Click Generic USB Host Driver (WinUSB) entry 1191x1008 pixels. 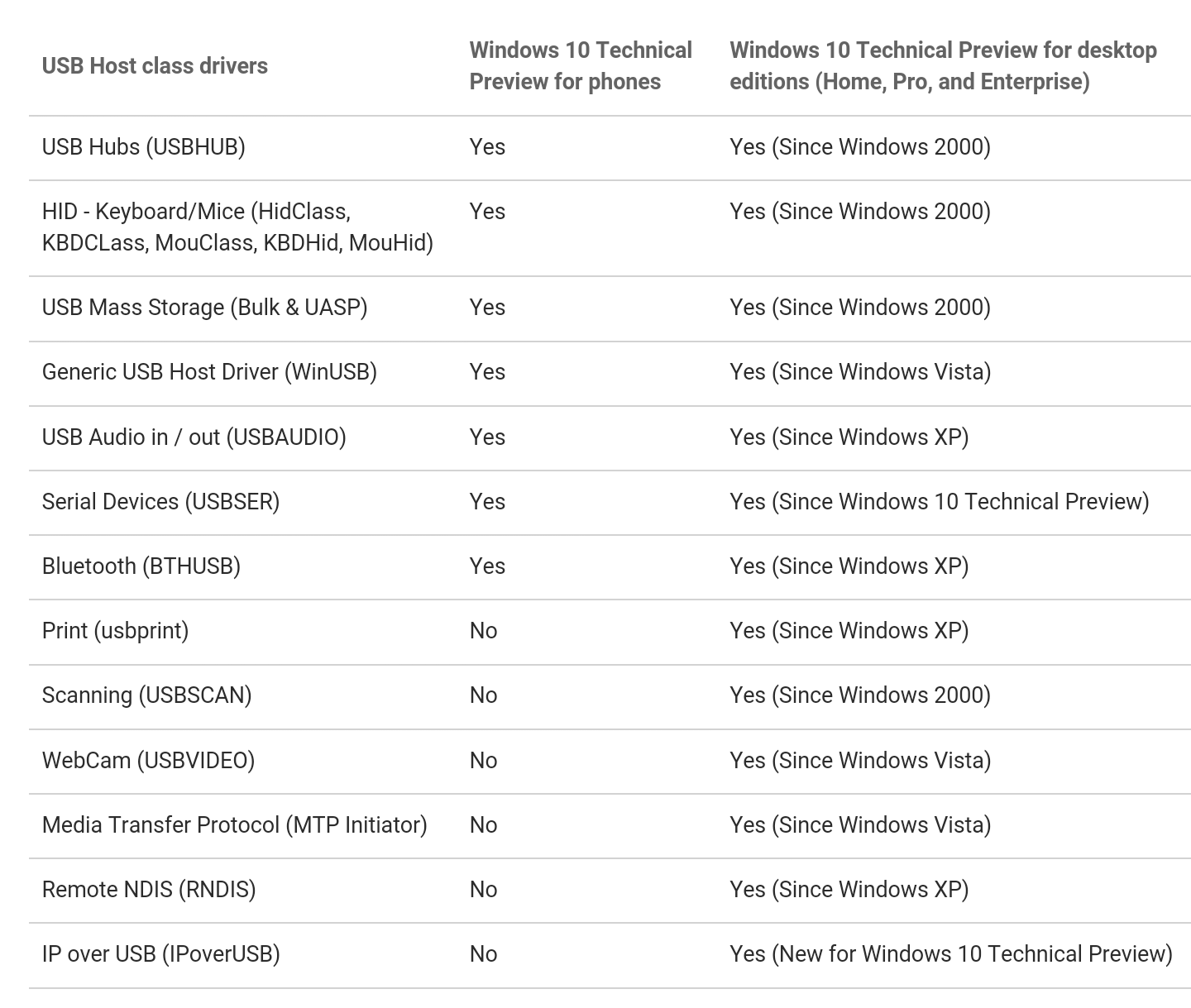(x=209, y=372)
